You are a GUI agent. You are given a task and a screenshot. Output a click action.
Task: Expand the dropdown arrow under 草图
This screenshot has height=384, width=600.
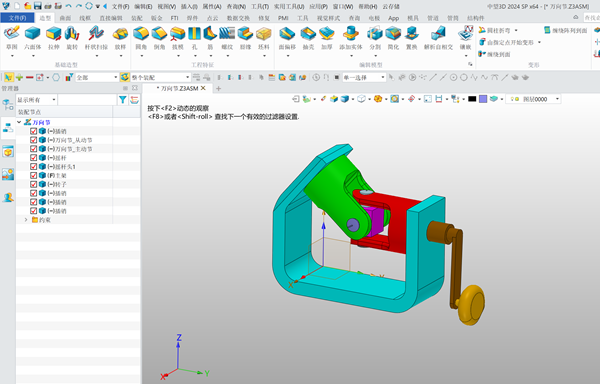(12, 56)
